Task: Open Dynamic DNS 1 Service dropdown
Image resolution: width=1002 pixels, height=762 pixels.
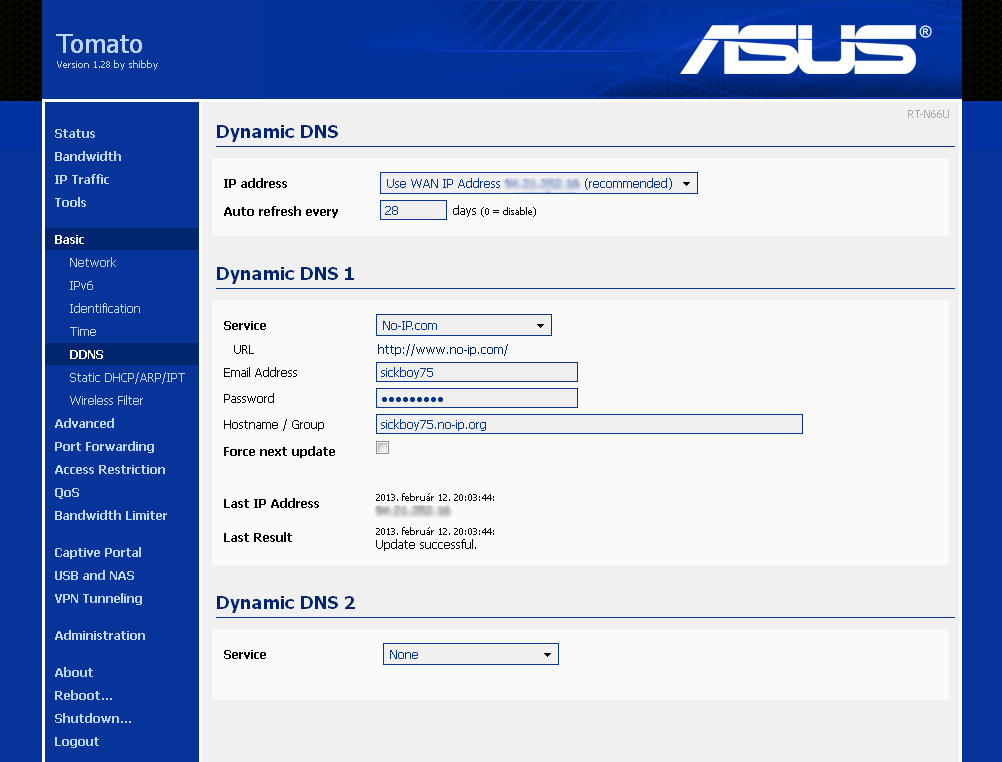Action: coord(464,325)
